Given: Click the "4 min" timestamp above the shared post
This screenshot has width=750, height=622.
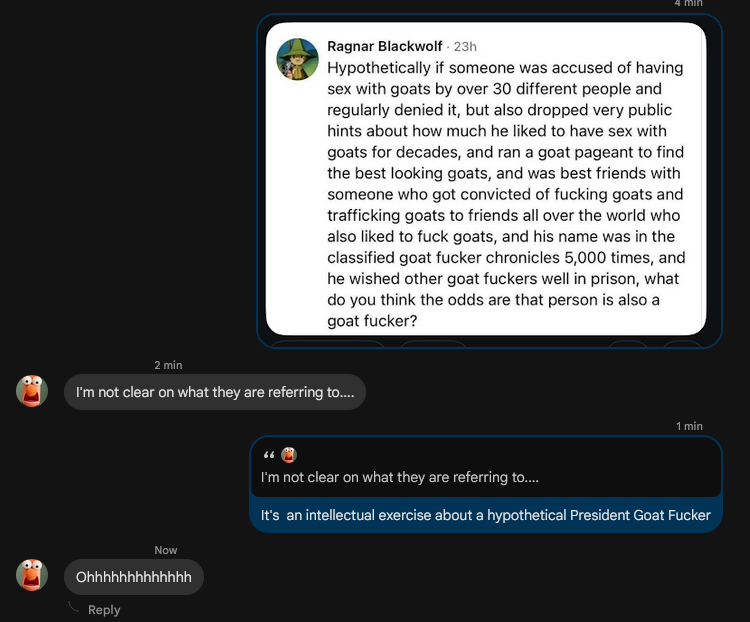Looking at the screenshot, I should coord(689,4).
